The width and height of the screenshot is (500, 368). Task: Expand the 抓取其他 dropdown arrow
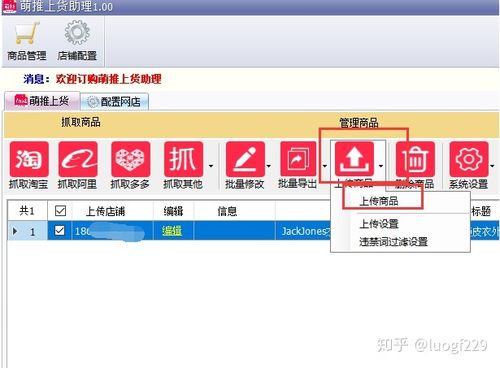pos(211,165)
